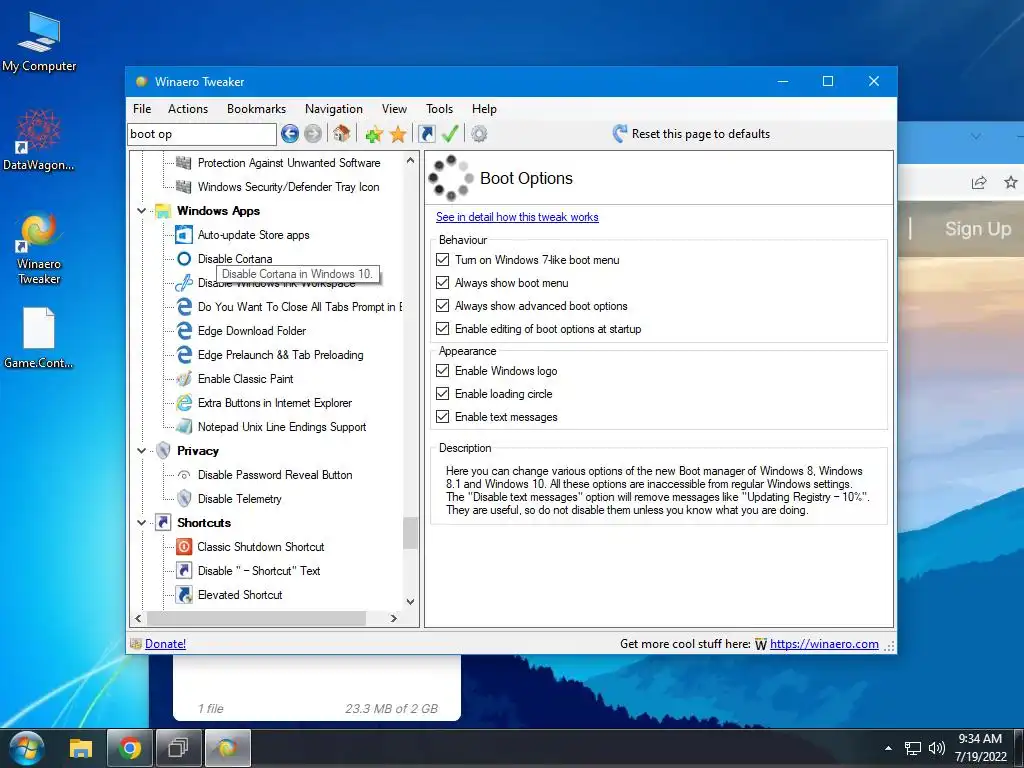Open the Actions menu
Image resolution: width=1024 pixels, height=768 pixels.
(188, 109)
